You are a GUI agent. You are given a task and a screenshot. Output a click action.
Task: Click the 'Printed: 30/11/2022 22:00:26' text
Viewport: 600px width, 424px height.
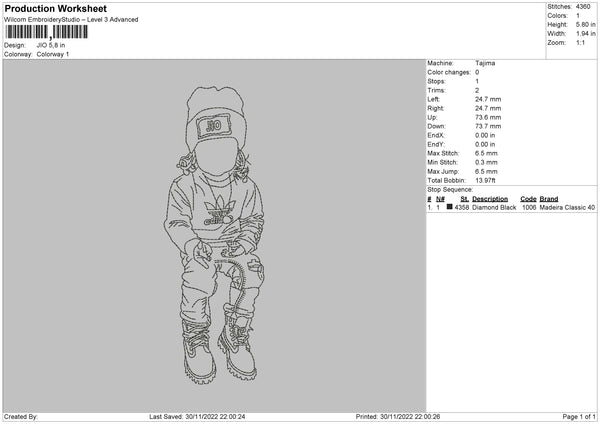click(x=398, y=417)
